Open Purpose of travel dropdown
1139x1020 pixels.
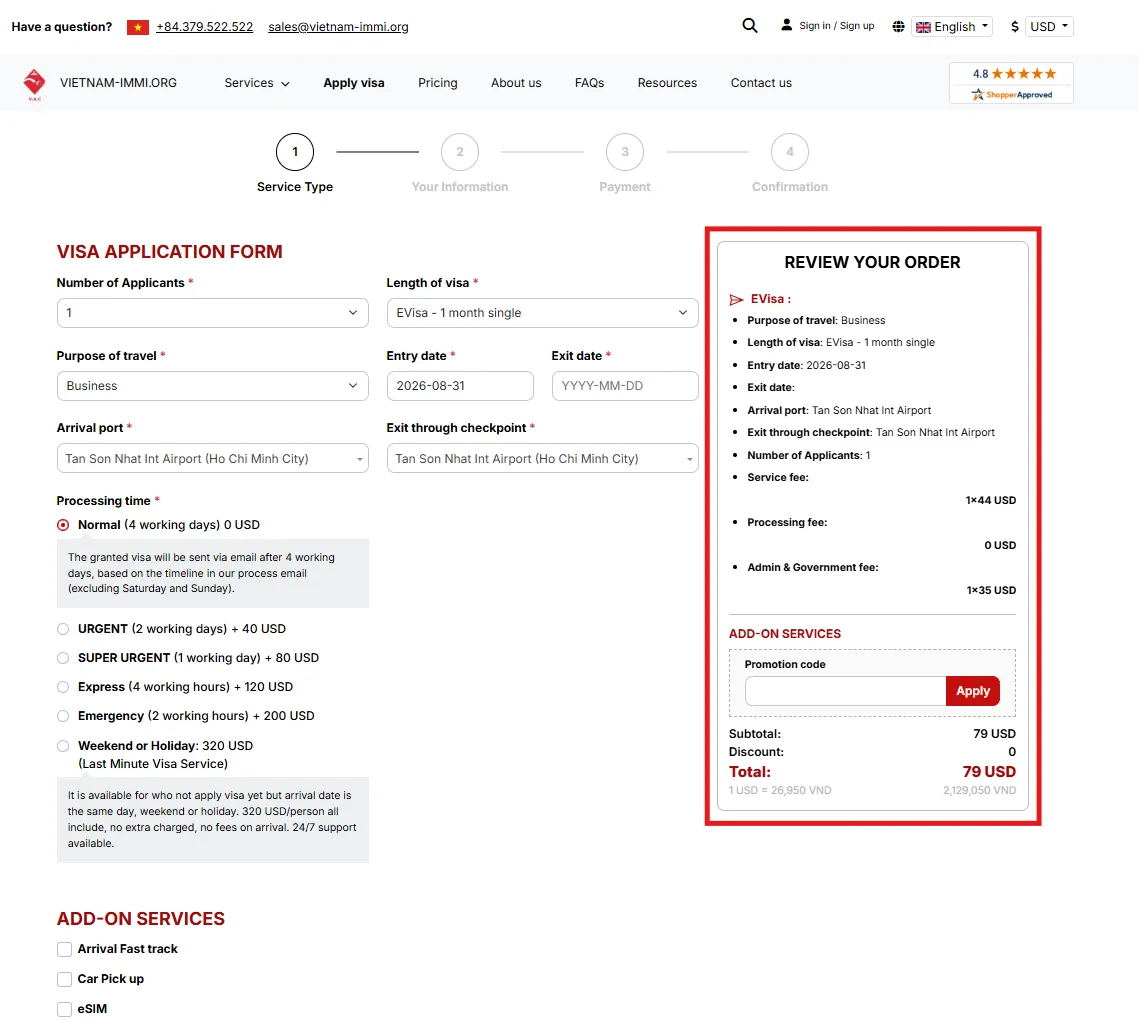coord(213,386)
